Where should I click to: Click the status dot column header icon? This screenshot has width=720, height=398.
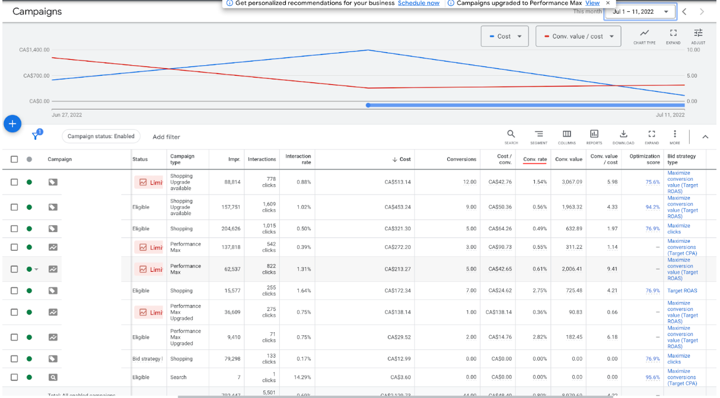(x=29, y=159)
